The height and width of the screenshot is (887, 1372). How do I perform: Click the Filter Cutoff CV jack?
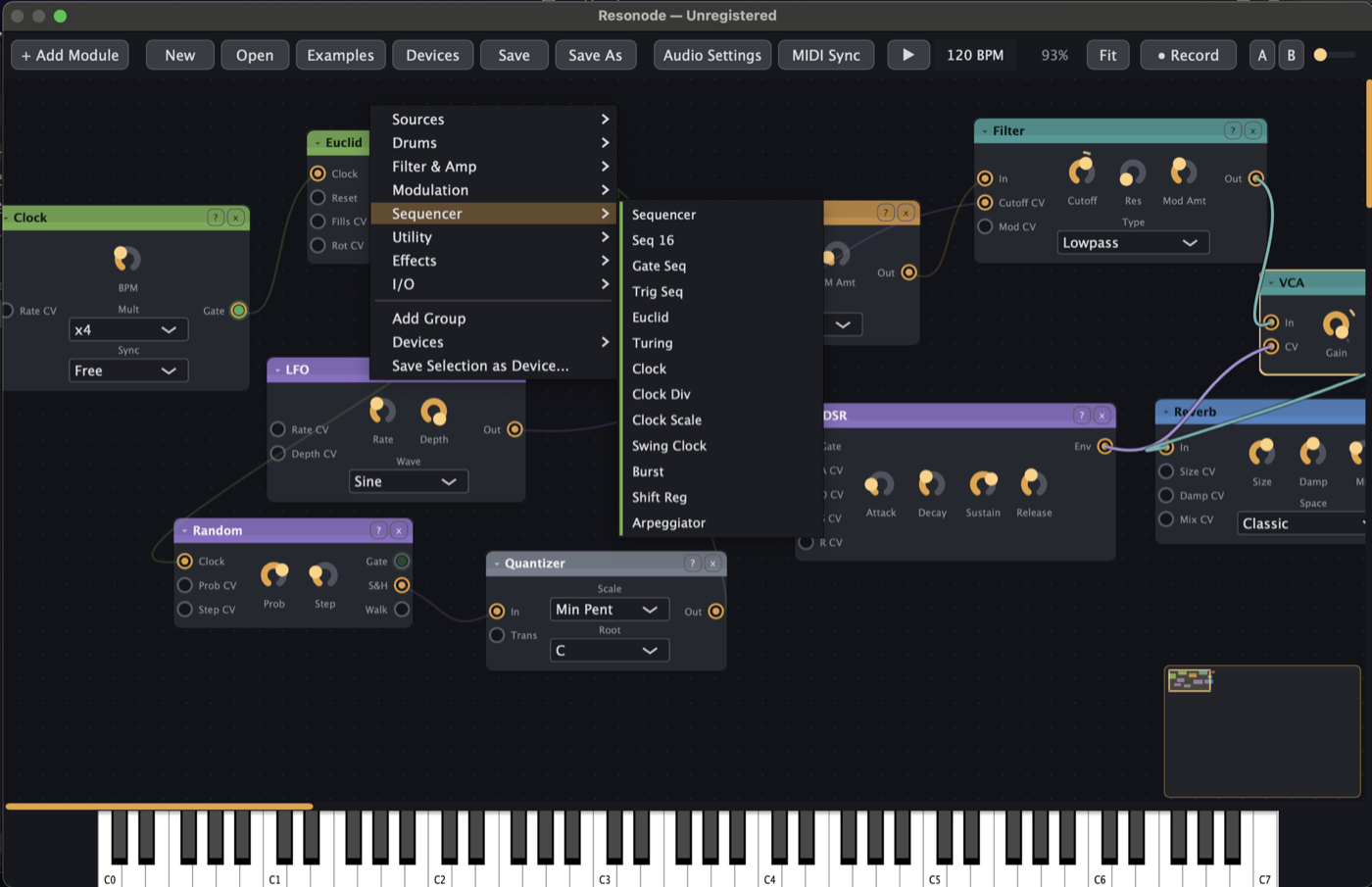point(985,202)
